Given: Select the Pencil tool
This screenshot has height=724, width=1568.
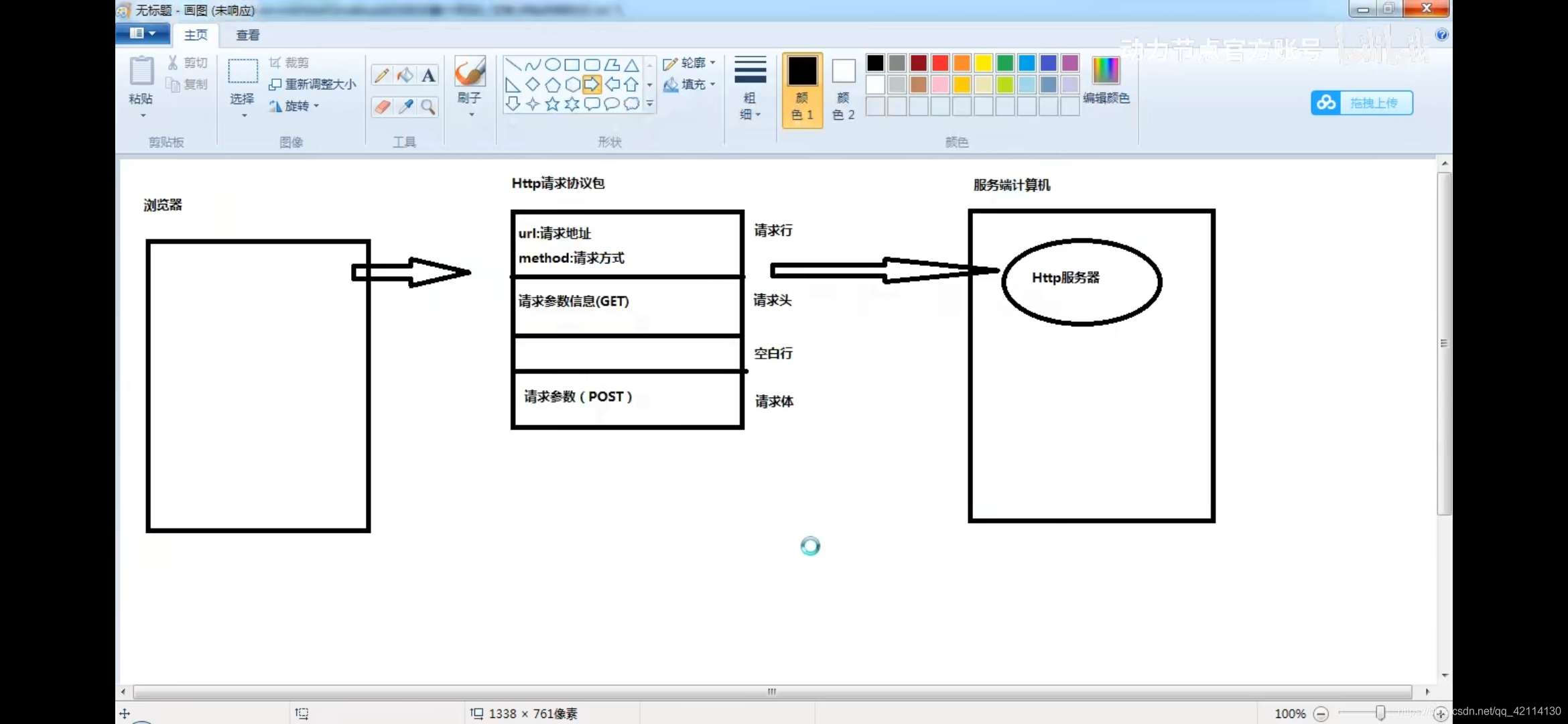Looking at the screenshot, I should [382, 75].
